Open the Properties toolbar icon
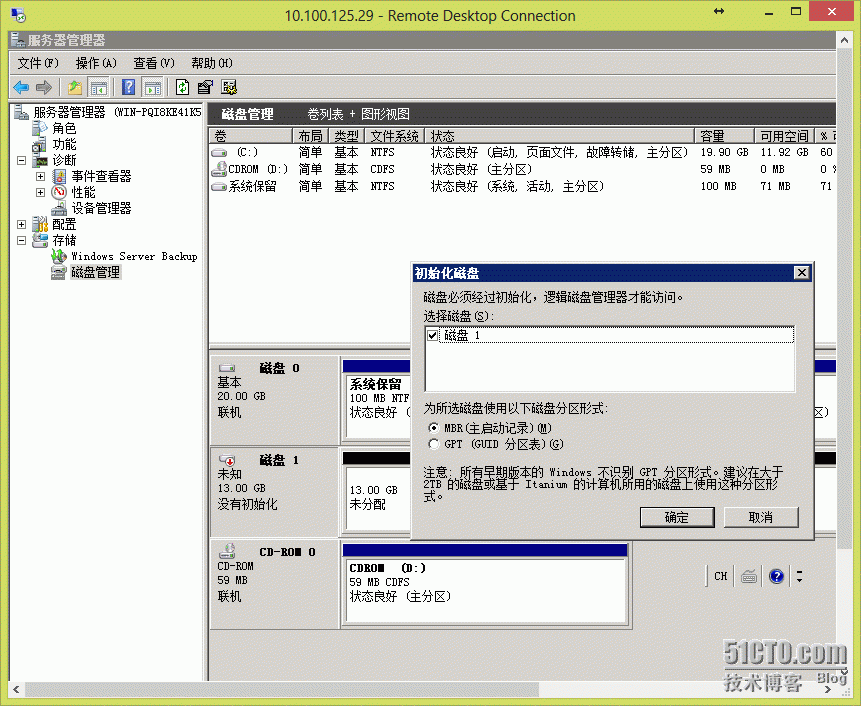 coord(205,87)
